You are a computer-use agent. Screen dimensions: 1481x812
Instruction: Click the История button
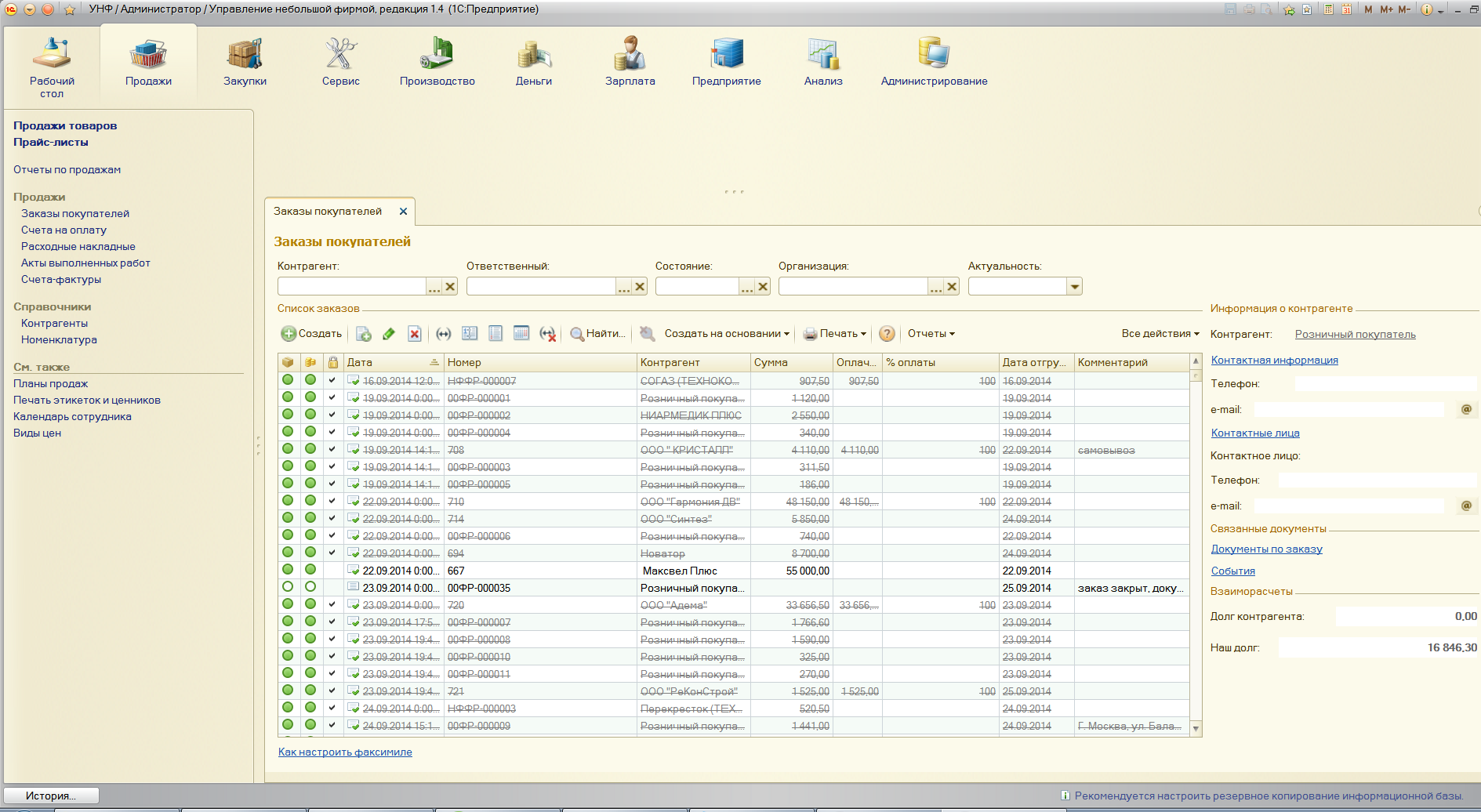(51, 796)
